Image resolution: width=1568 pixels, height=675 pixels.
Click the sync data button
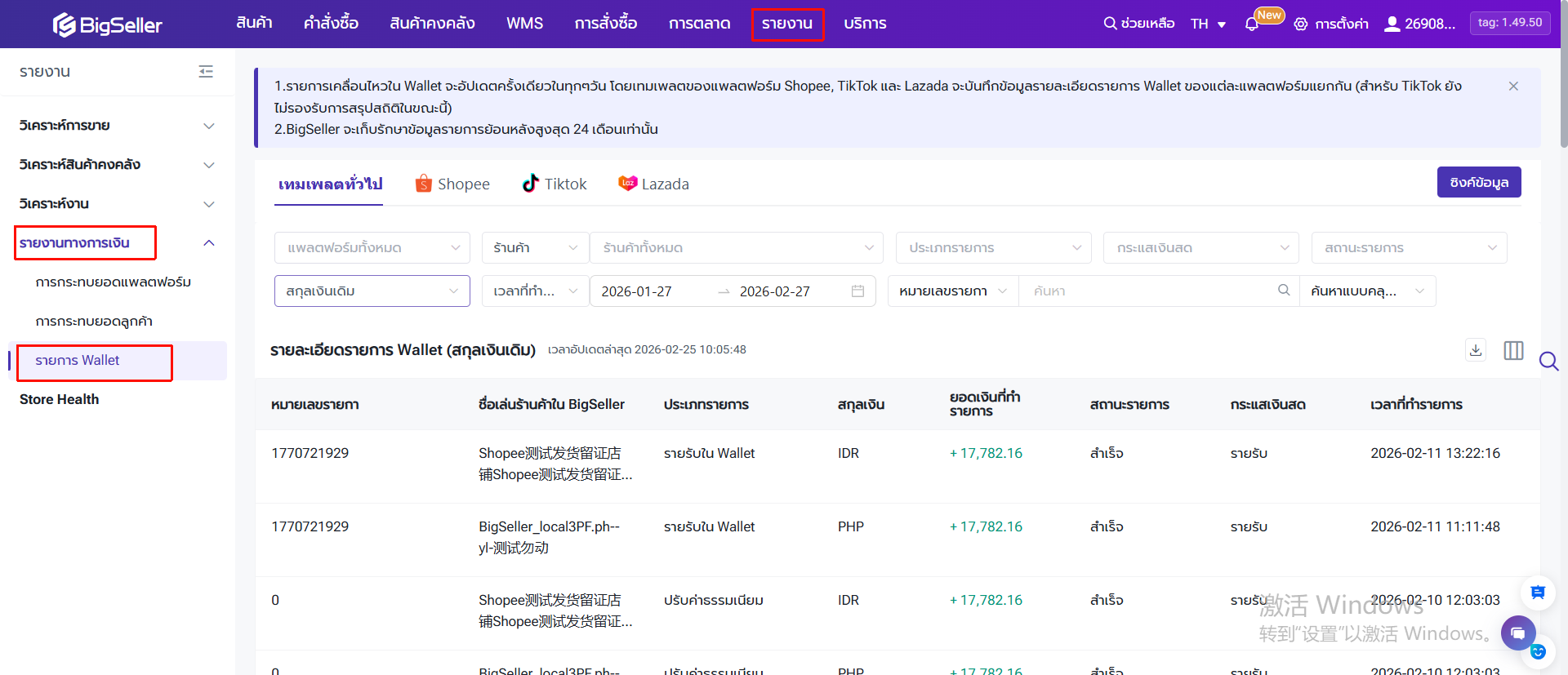pyautogui.click(x=1478, y=182)
